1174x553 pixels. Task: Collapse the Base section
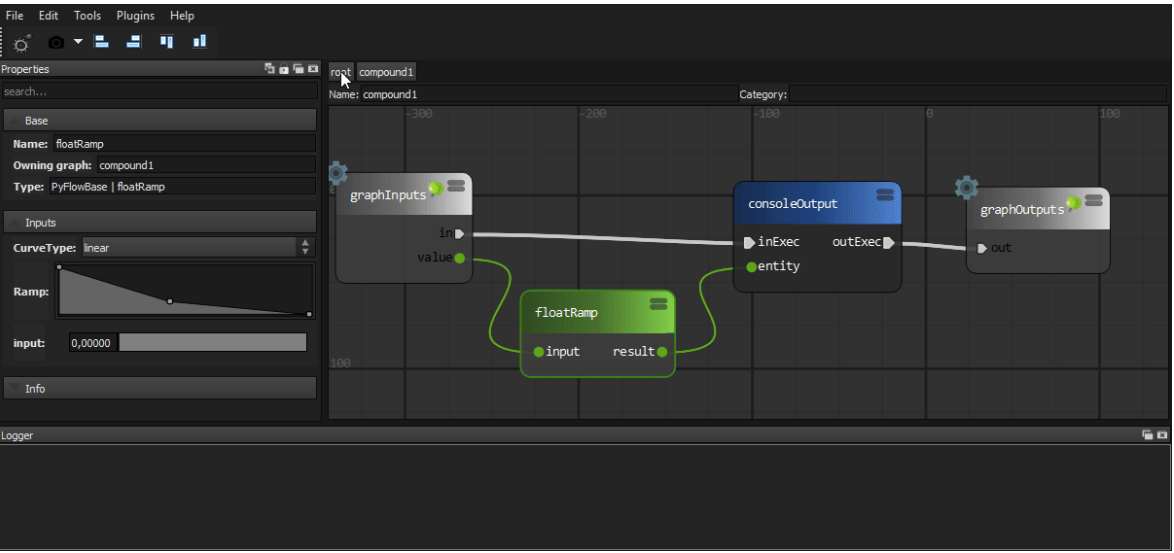(x=160, y=120)
